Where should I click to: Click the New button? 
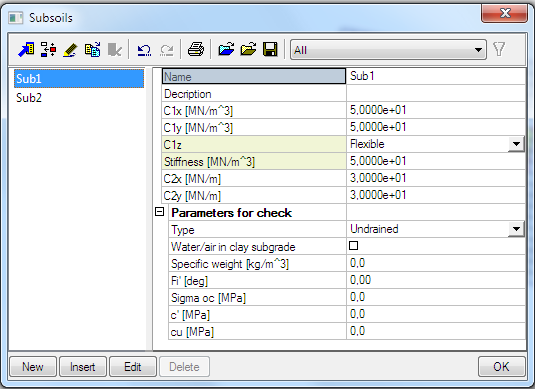click(33, 367)
